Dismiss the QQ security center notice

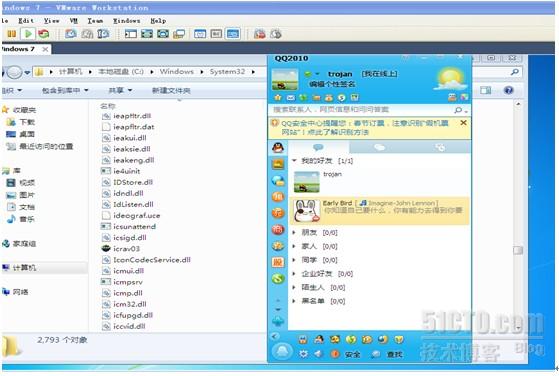tap(463, 123)
